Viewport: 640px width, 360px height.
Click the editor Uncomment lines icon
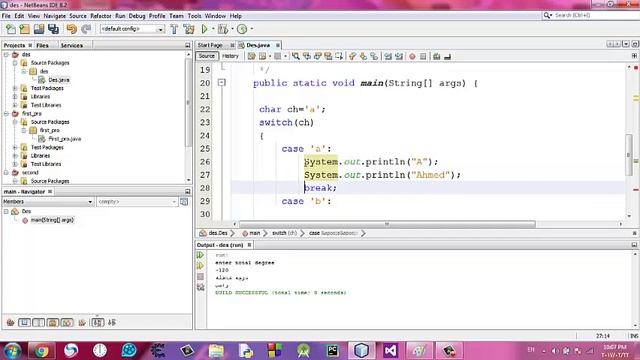(447, 56)
